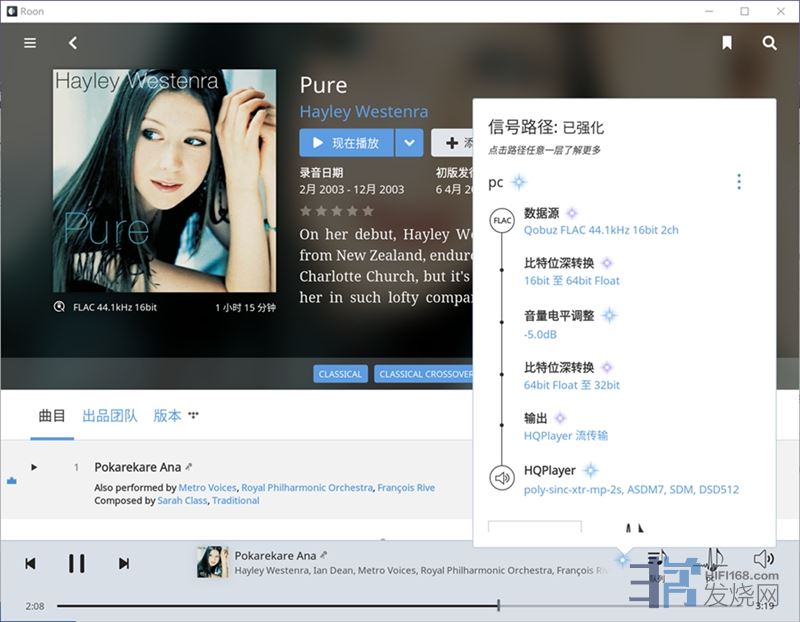
Task: Open search with the magnifier icon
Action: pyautogui.click(x=769, y=43)
